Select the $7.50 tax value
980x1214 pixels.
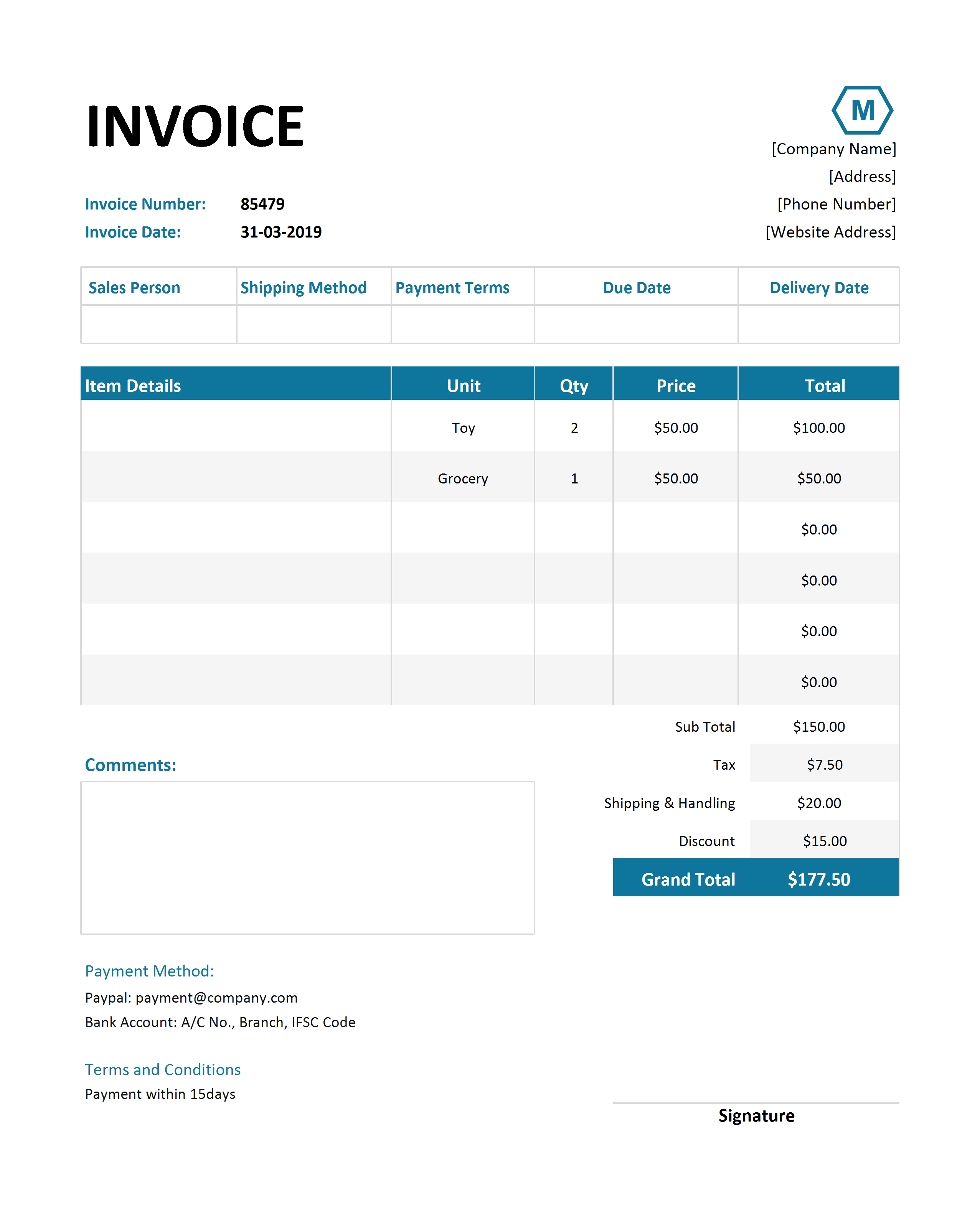824,765
